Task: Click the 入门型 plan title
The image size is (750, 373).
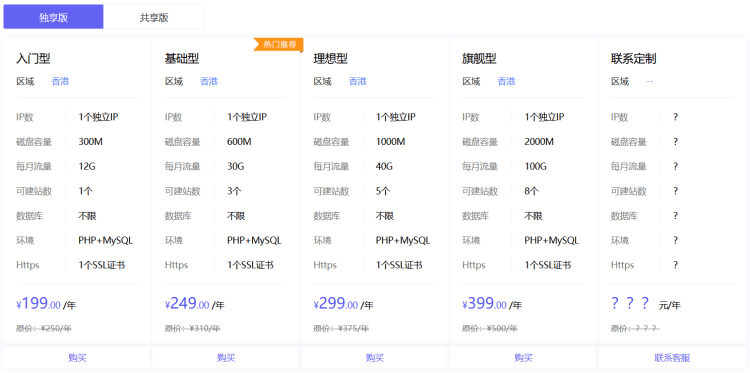Action: (33, 59)
